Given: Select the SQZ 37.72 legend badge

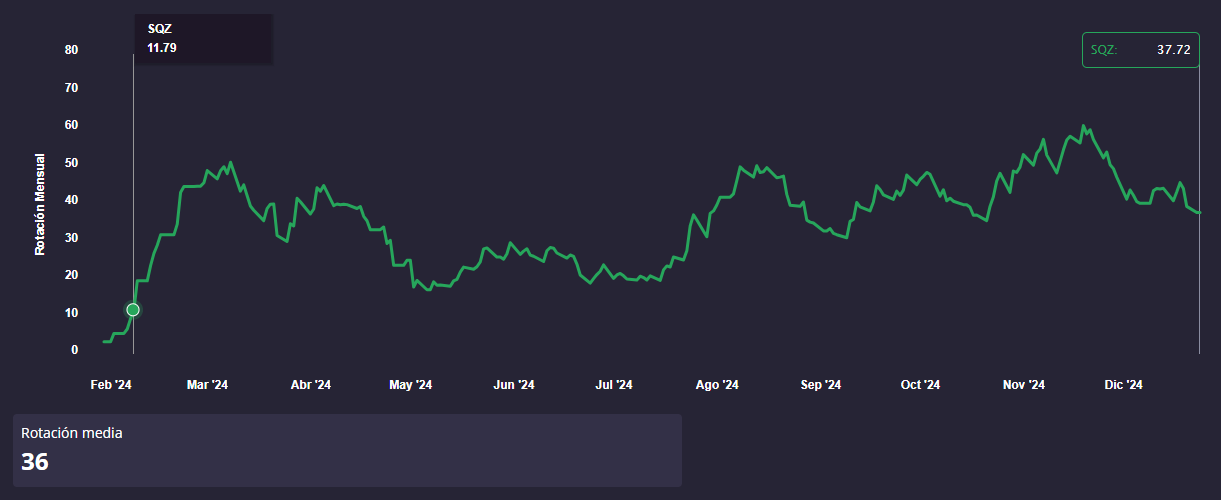Looking at the screenshot, I should (x=1140, y=50).
